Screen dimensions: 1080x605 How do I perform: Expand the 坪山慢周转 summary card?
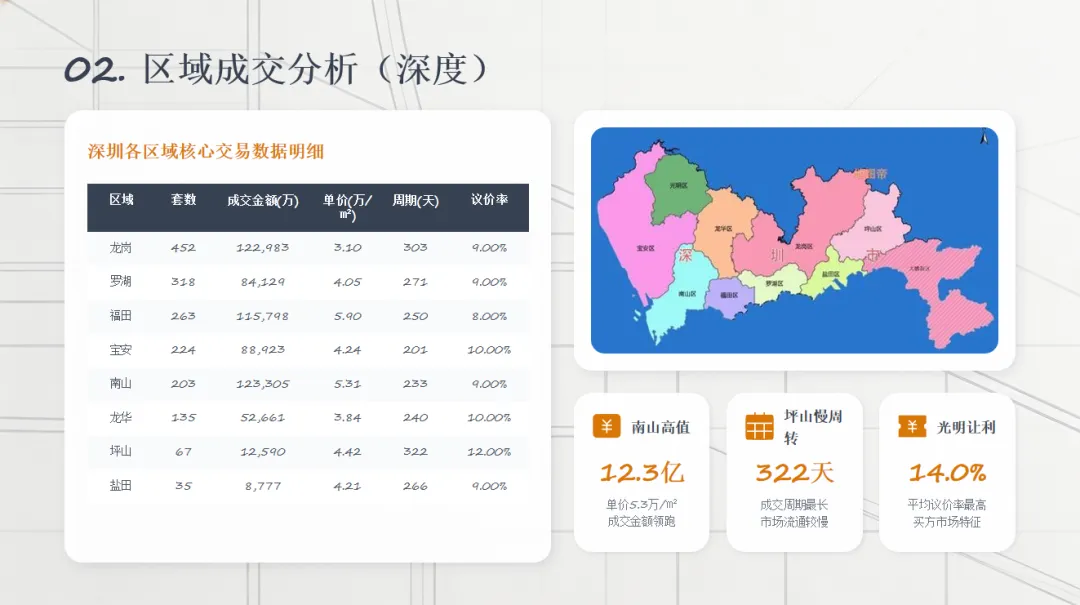795,470
